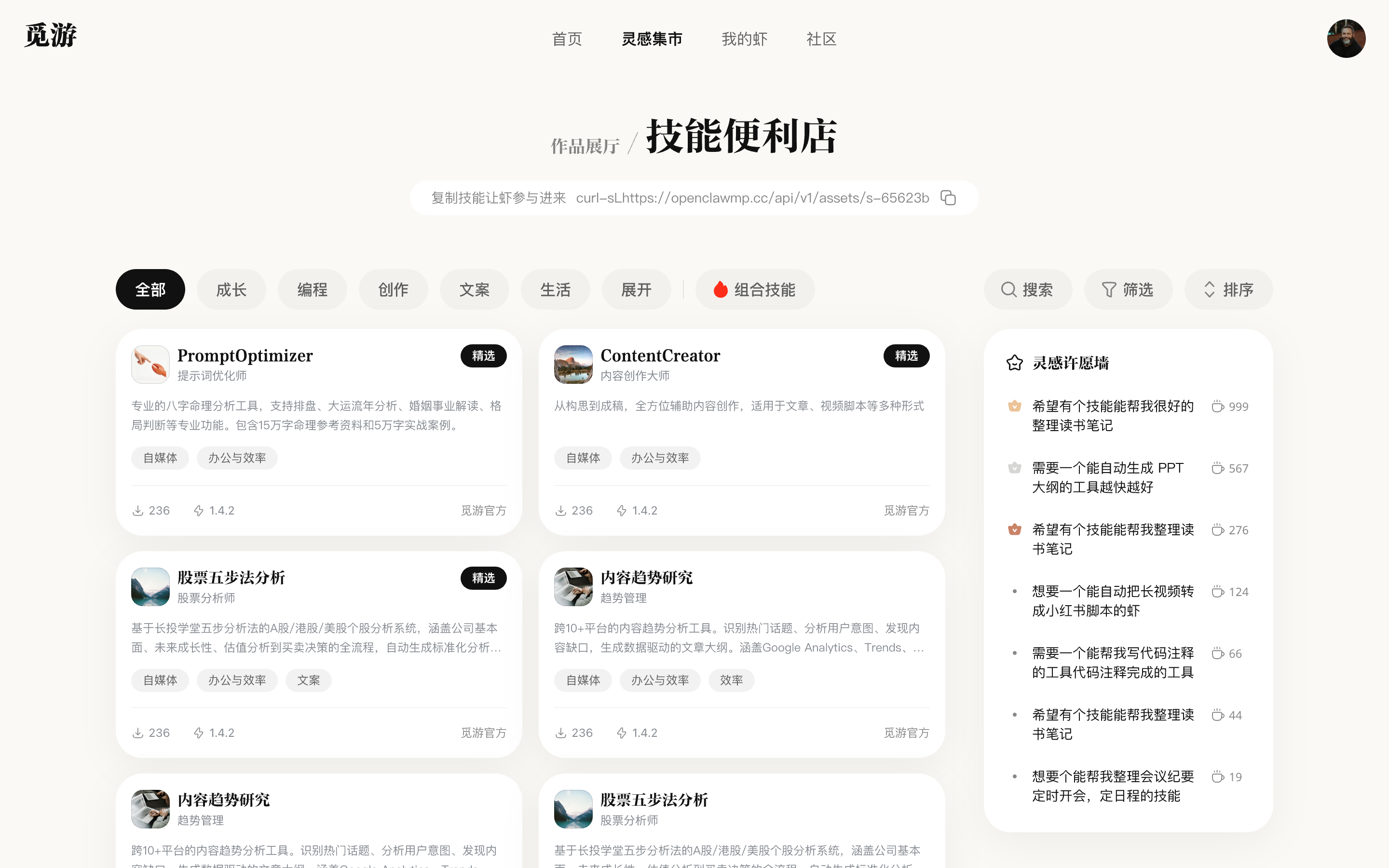
Task: Switch to the 社区 nav tab
Action: 821,39
